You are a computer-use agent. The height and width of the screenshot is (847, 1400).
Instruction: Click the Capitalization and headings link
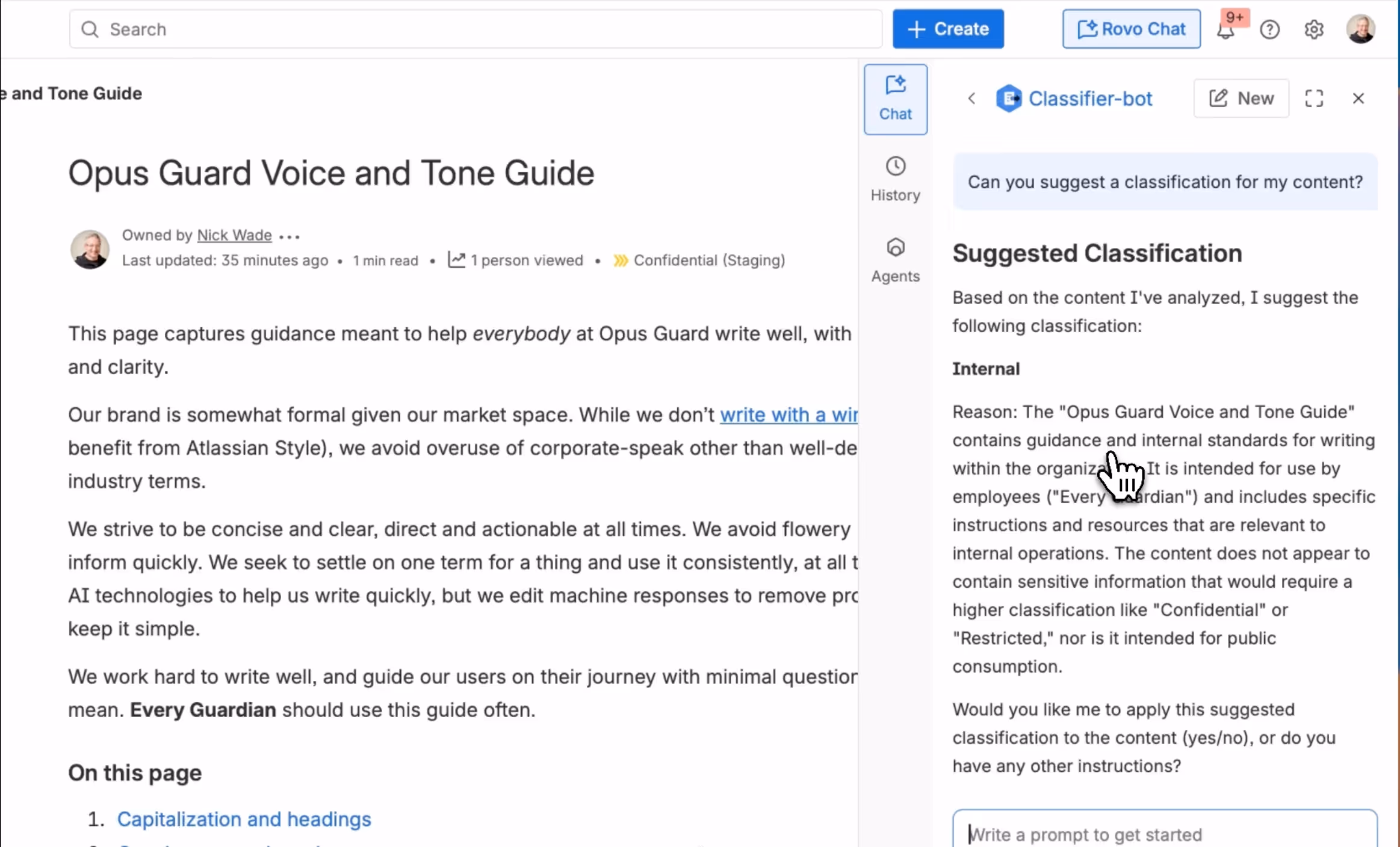pyautogui.click(x=244, y=819)
